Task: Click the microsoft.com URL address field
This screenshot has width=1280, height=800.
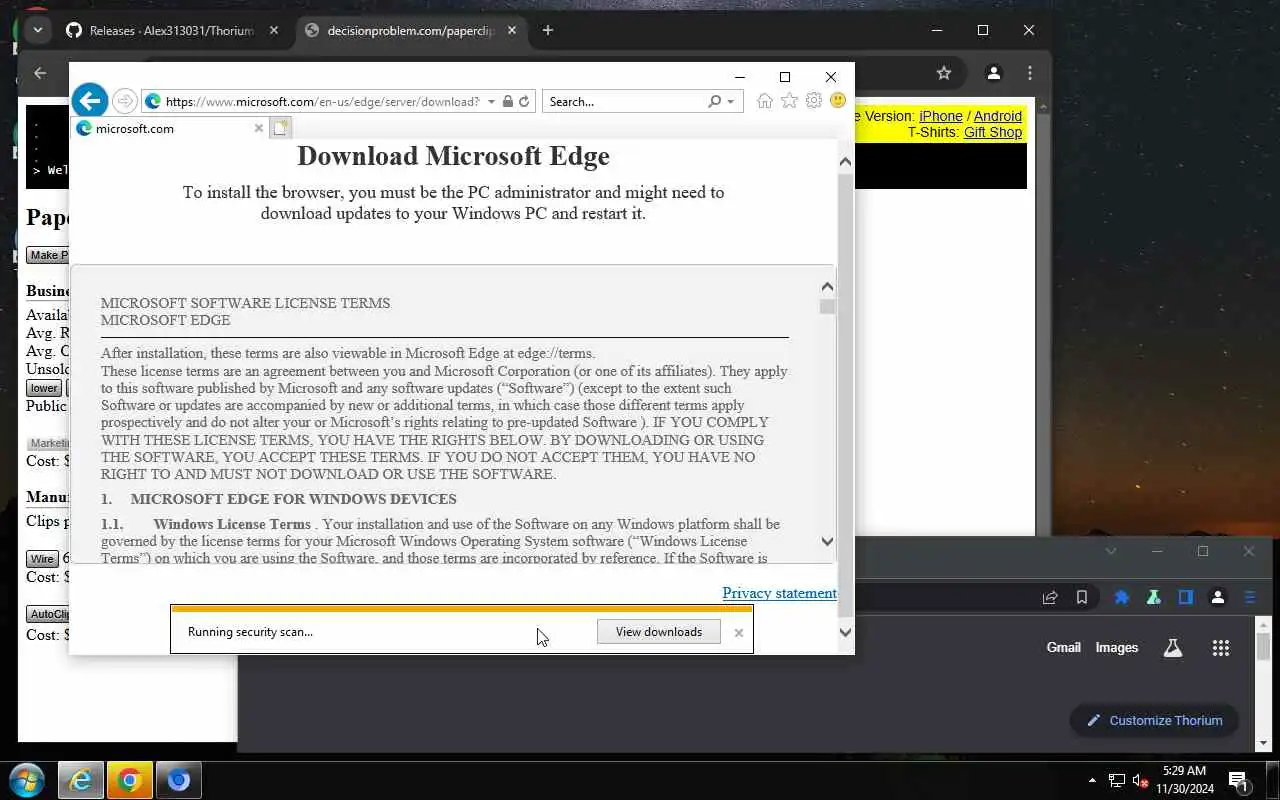Action: 323,101
